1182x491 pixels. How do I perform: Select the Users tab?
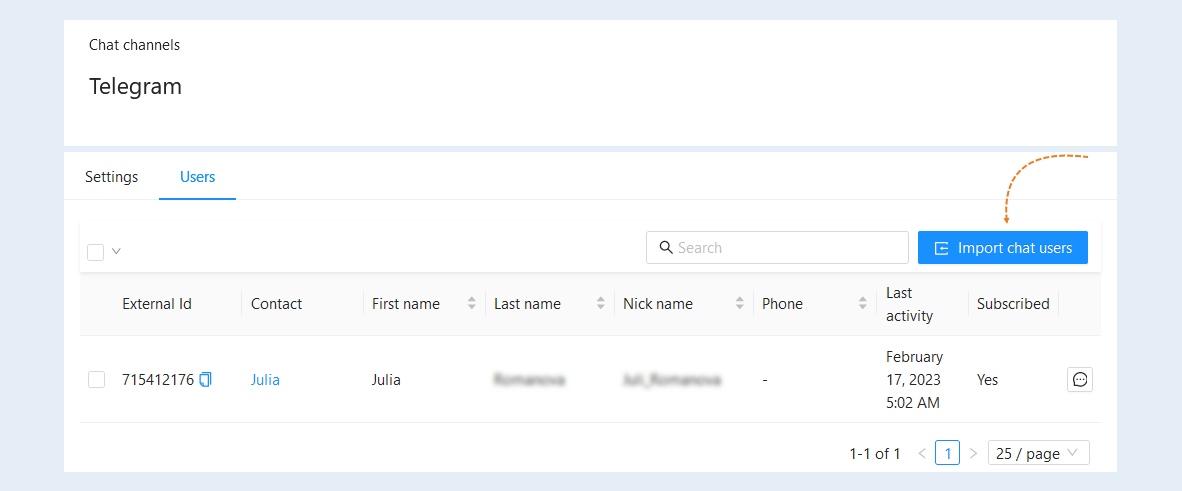coord(198,177)
